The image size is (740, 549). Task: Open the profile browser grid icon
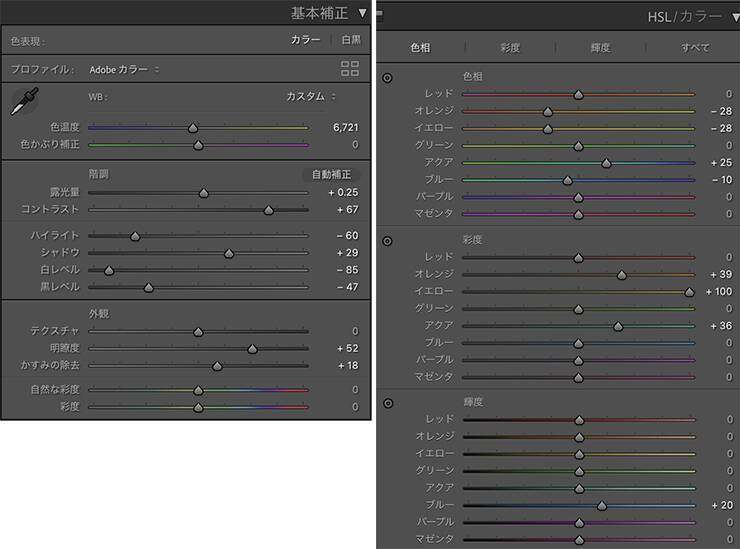tap(350, 68)
